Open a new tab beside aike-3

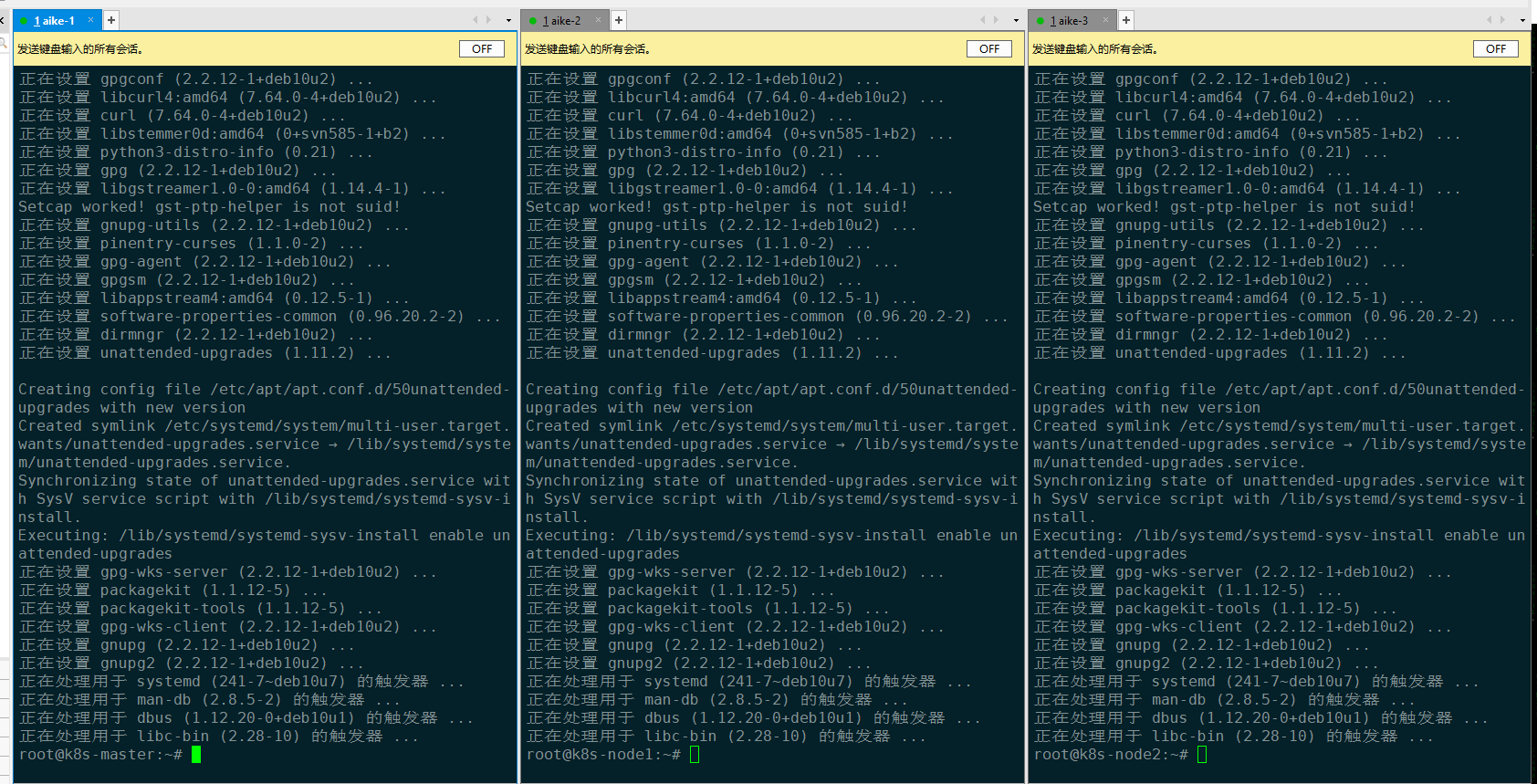[x=1126, y=20]
